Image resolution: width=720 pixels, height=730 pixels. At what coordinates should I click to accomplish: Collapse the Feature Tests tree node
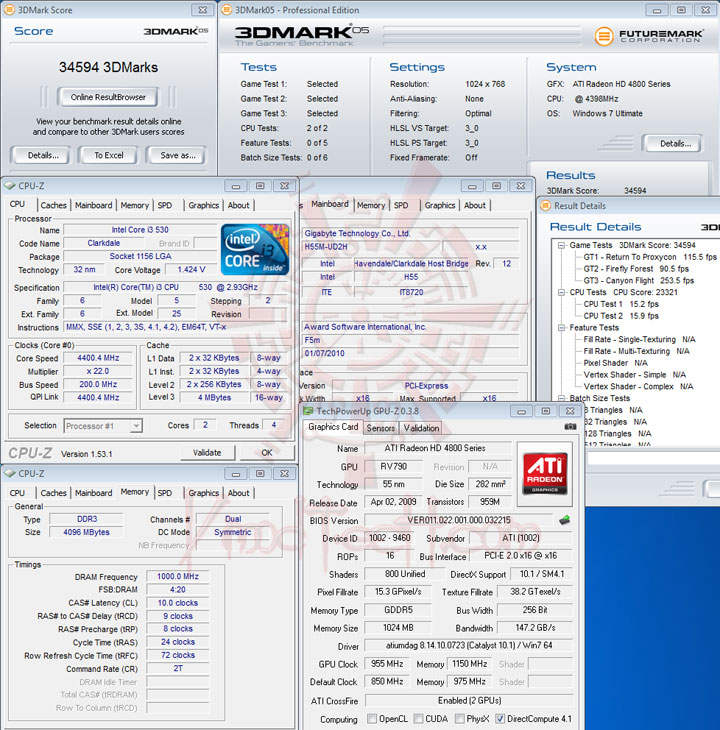(x=561, y=328)
